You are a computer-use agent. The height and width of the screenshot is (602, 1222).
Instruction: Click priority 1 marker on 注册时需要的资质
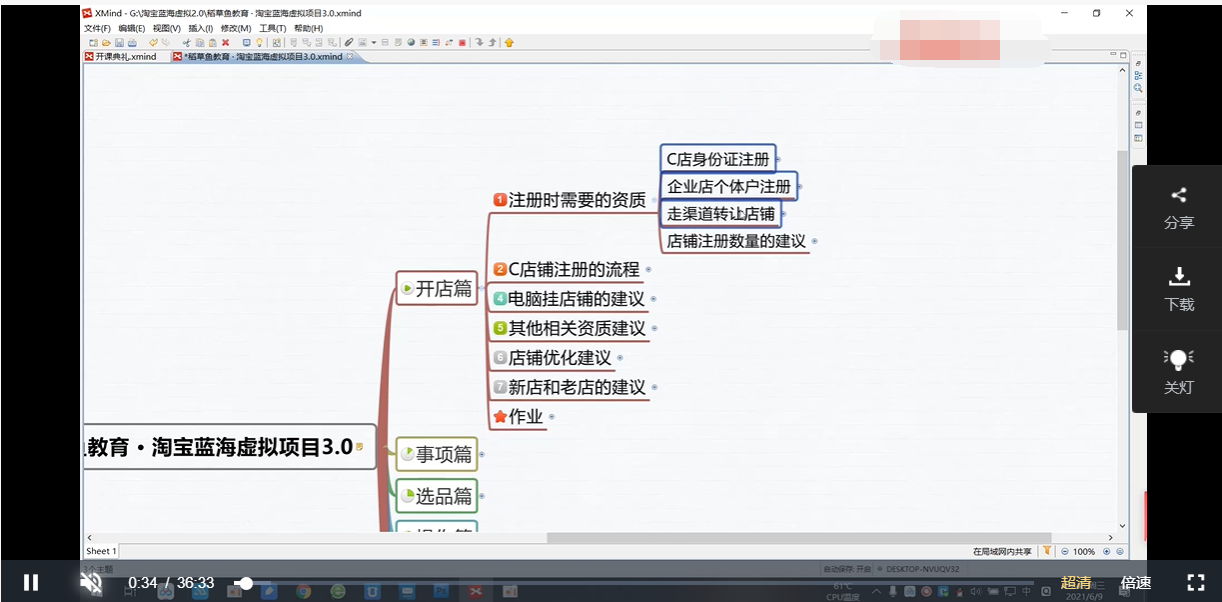pyautogui.click(x=500, y=200)
